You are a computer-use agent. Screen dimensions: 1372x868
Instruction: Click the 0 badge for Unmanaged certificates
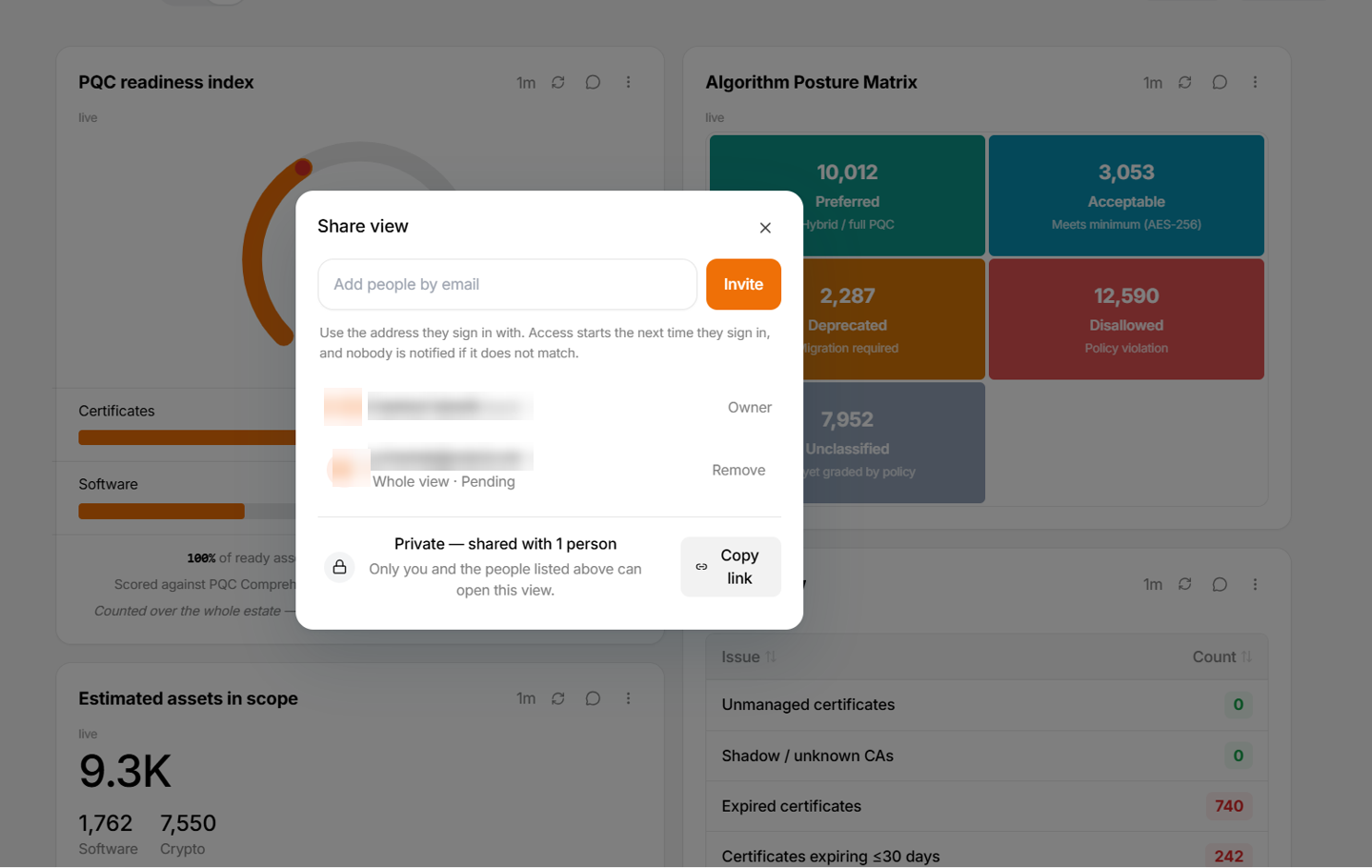(1239, 705)
